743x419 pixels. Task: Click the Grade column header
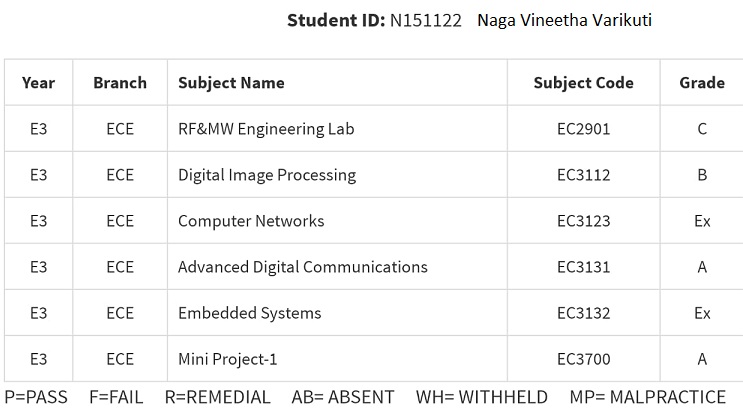702,83
